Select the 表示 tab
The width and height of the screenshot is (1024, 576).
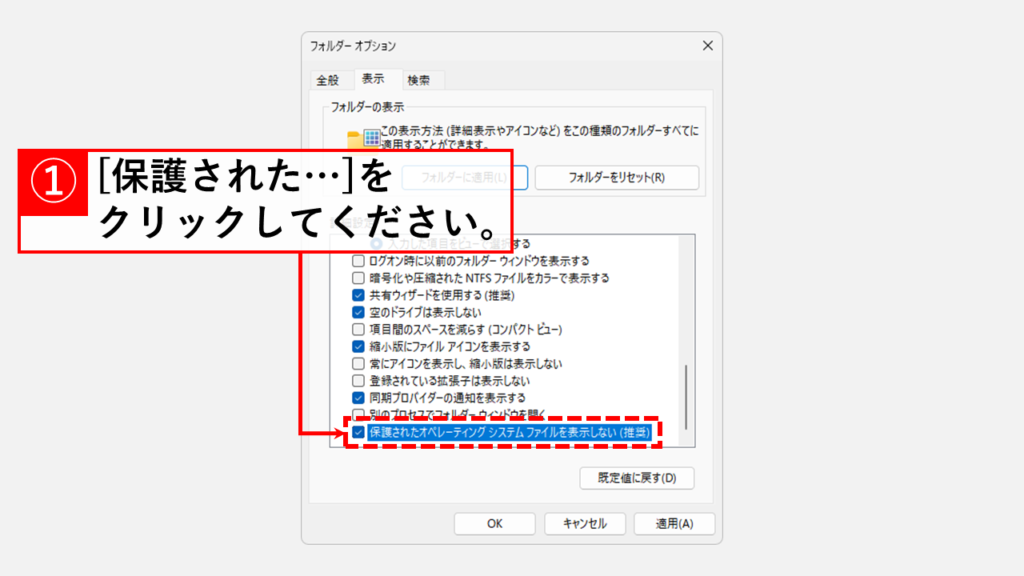pyautogui.click(x=373, y=79)
